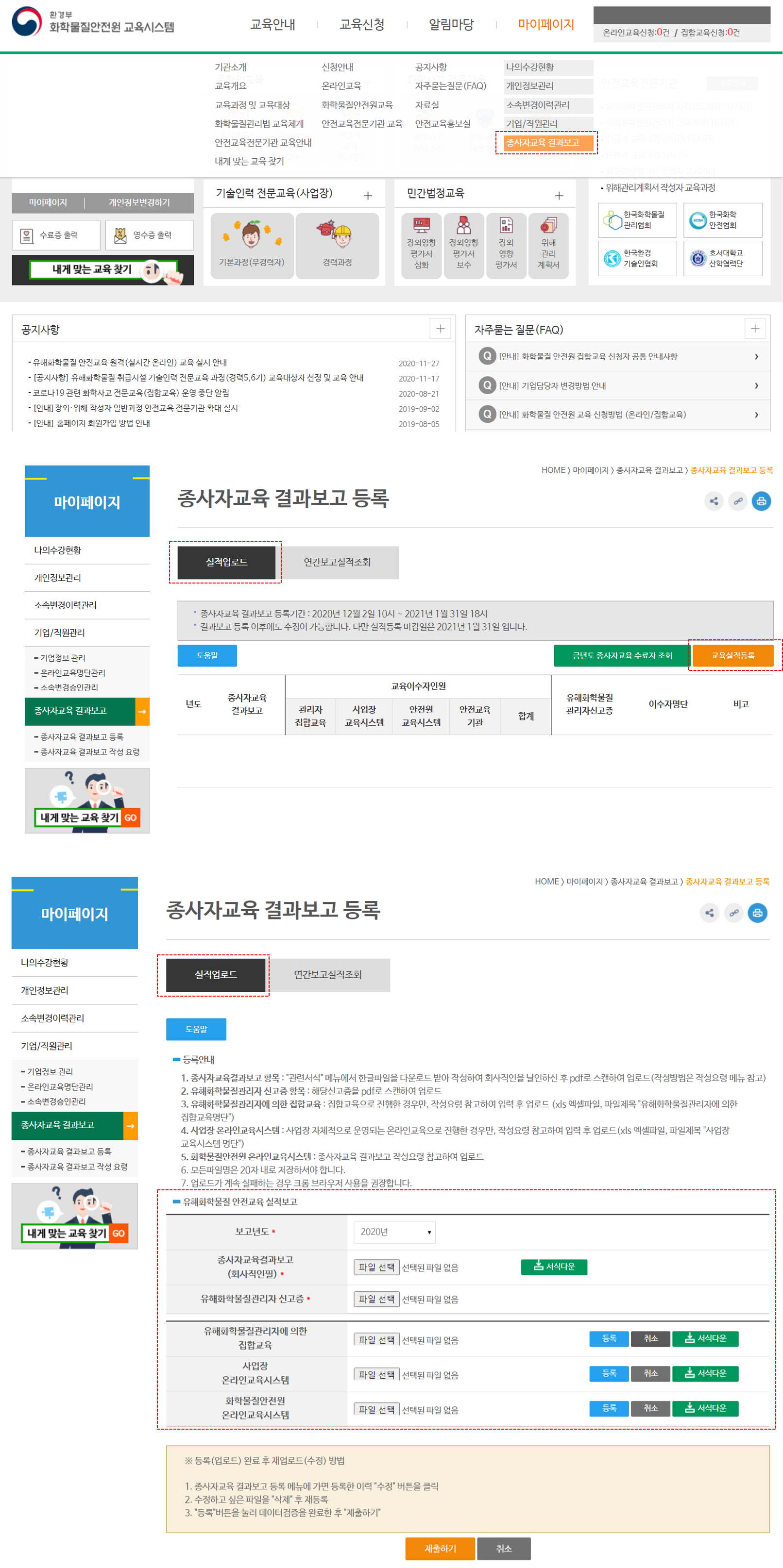The image size is (783, 1568).
Task: Click the share icon in upper results page
Action: tap(714, 501)
